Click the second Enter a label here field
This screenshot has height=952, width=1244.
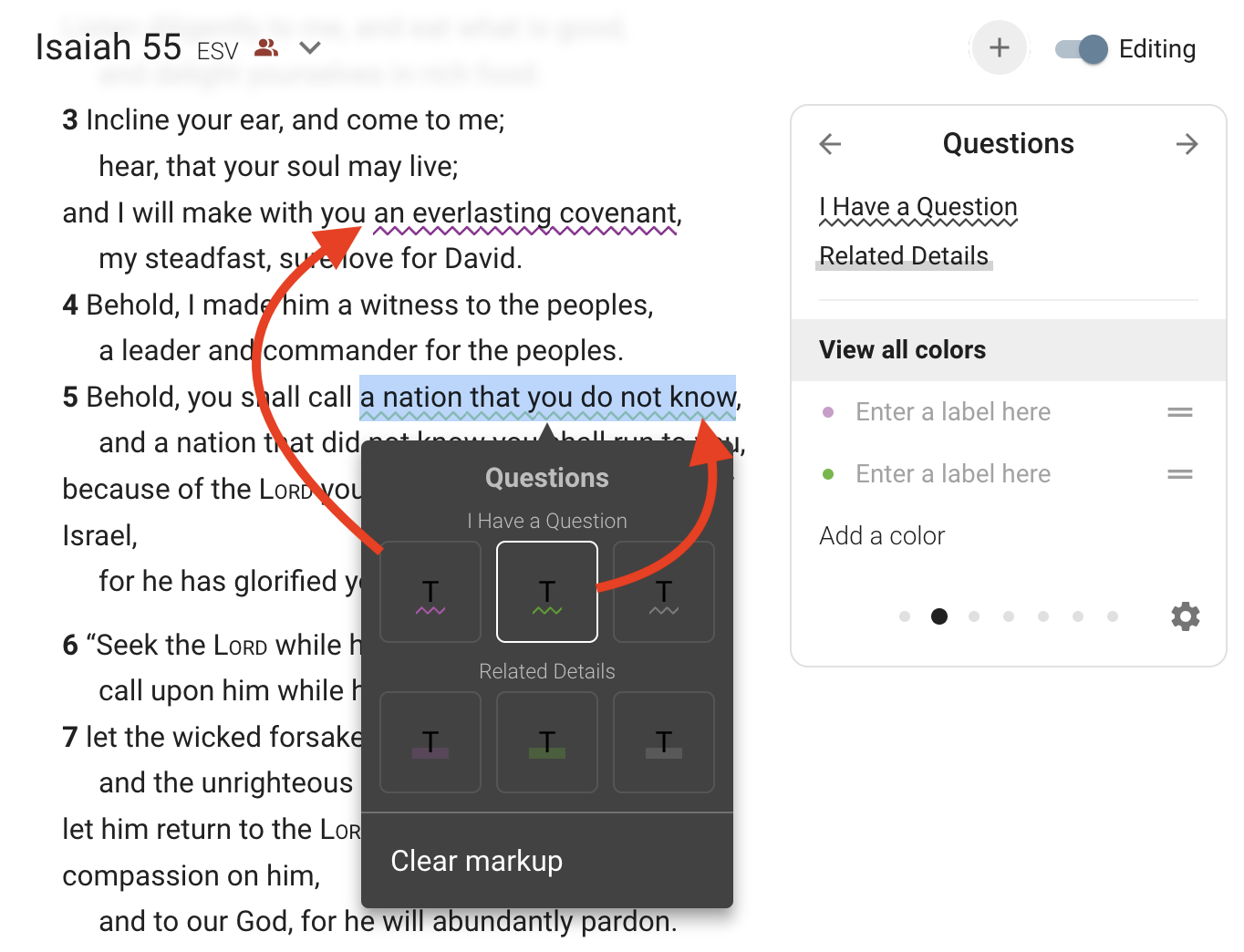pyautogui.click(x=953, y=474)
